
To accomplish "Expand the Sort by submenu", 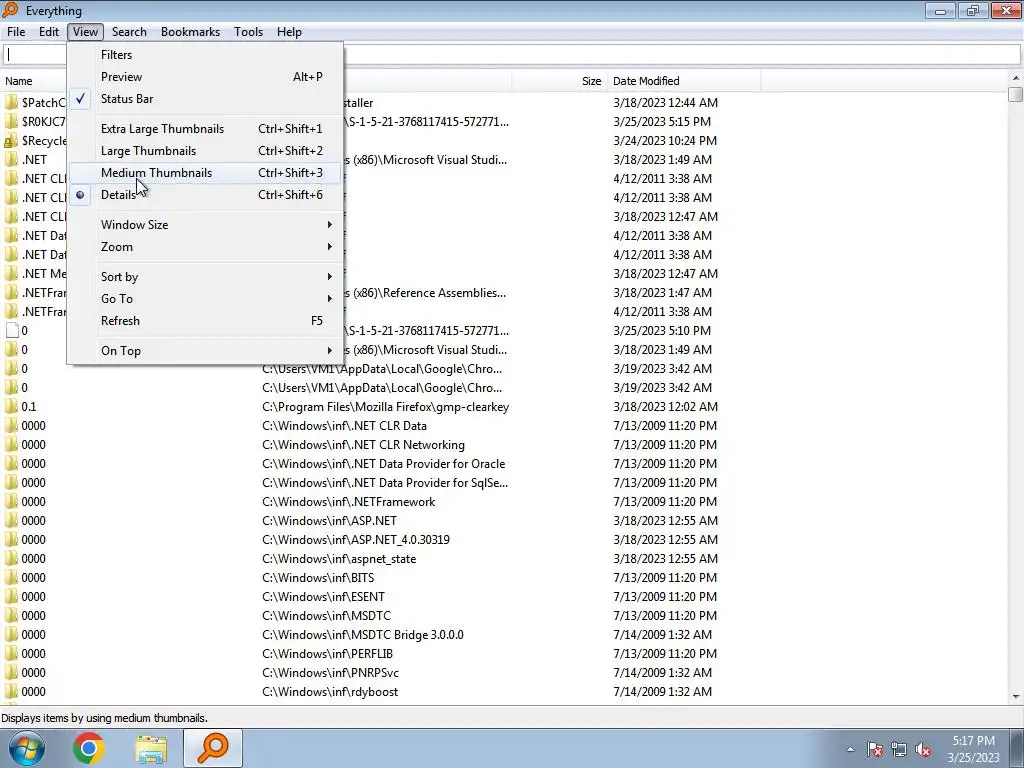I will (x=205, y=277).
